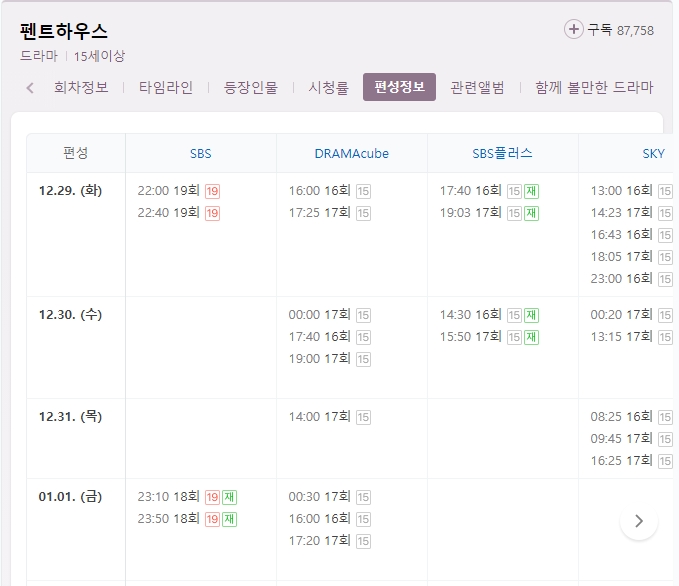This screenshot has width=679, height=586.
Task: Select SBS플러스 17:40 16회 entry
Action: (x=471, y=191)
